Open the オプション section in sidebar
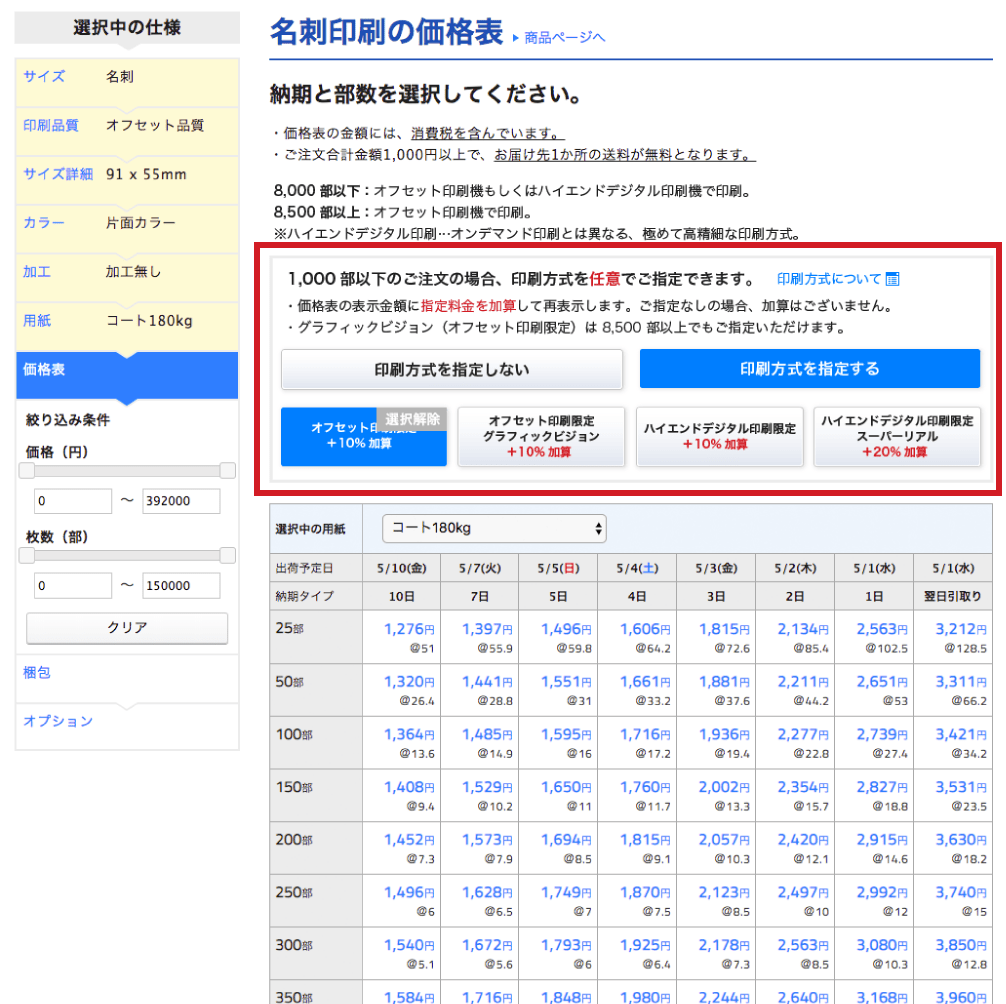The image size is (1006, 1004). pos(58,721)
